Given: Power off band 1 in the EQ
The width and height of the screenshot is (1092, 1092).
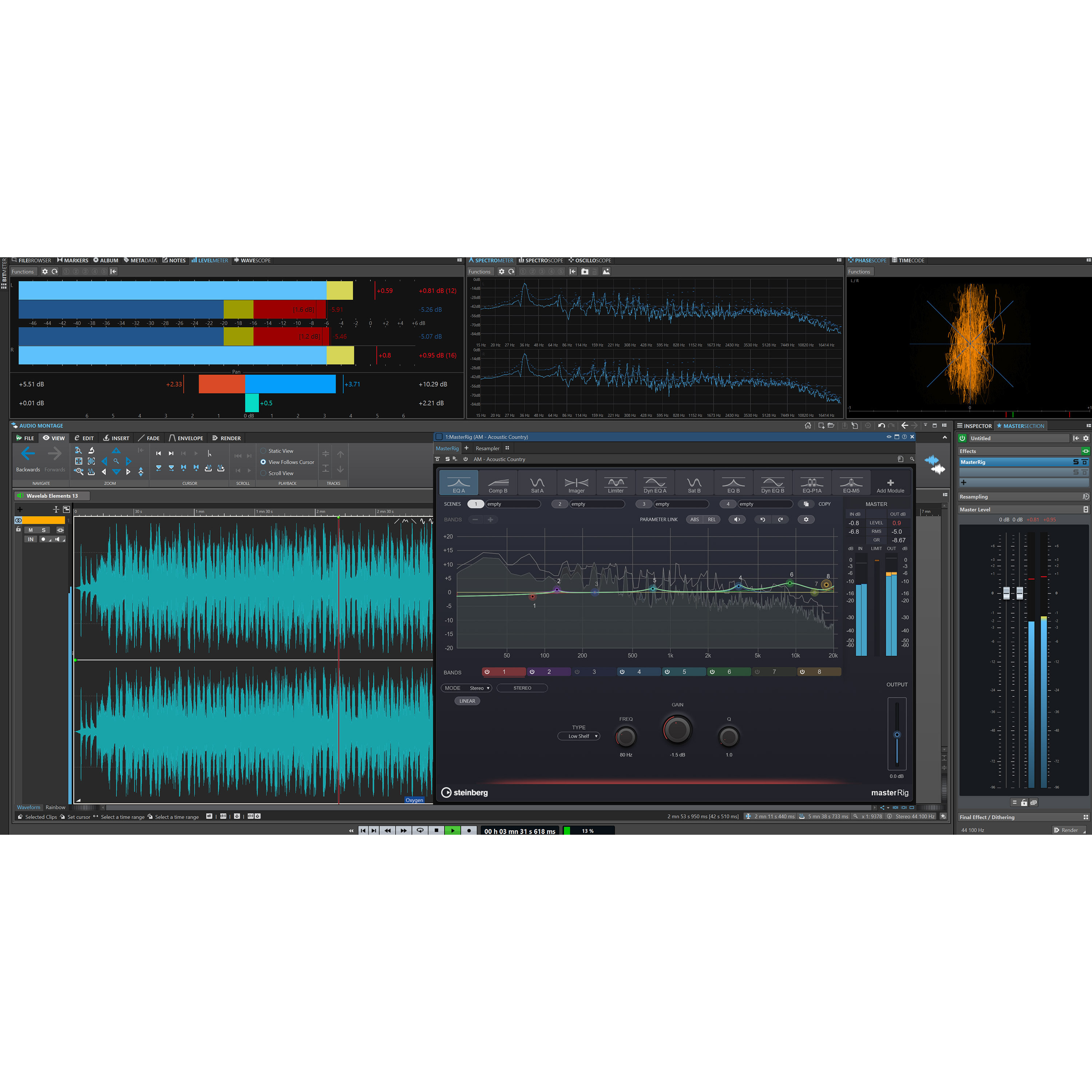Looking at the screenshot, I should (x=487, y=672).
